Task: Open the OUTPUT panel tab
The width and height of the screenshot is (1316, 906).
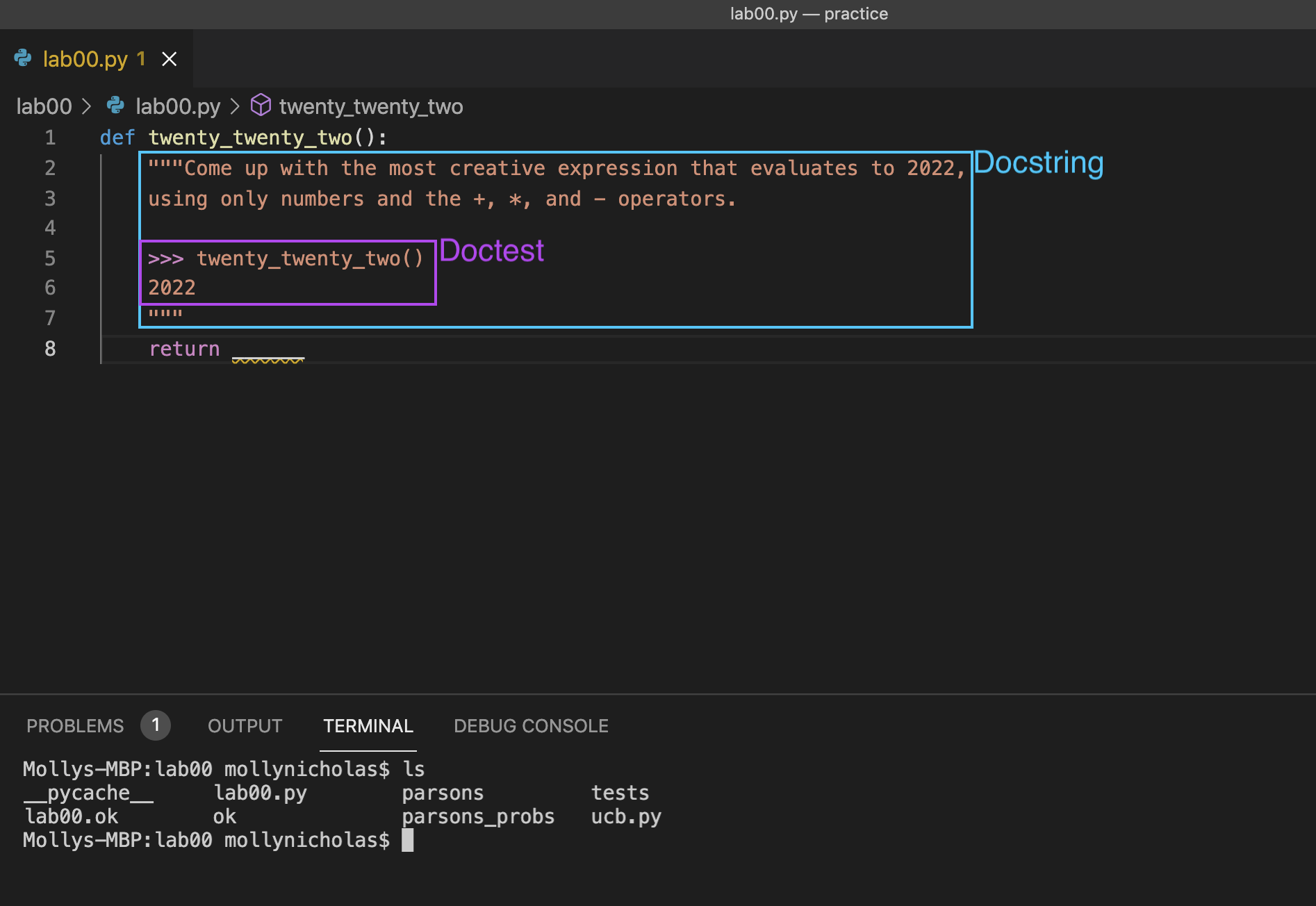Action: (245, 725)
